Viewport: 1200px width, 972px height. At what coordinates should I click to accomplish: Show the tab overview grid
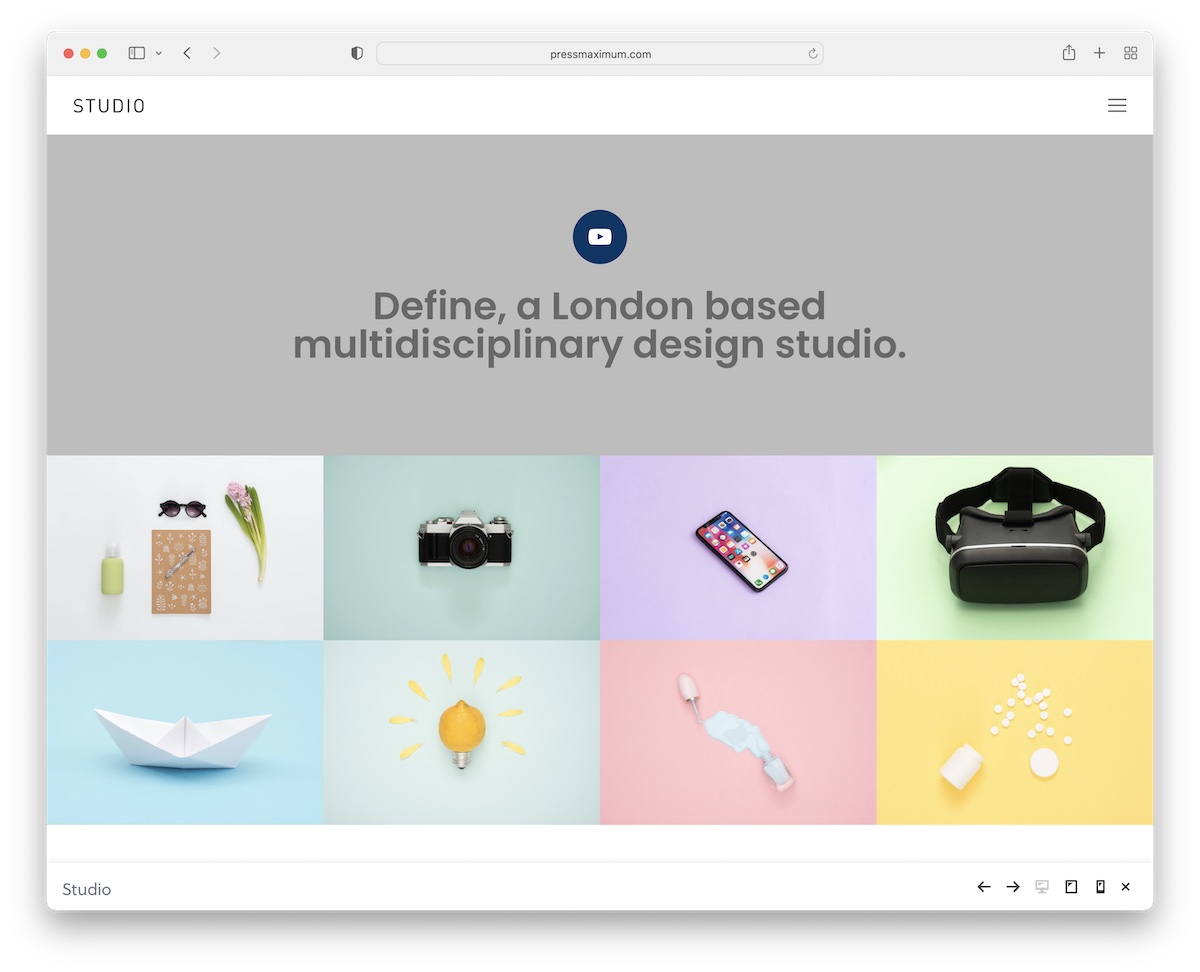1131,53
